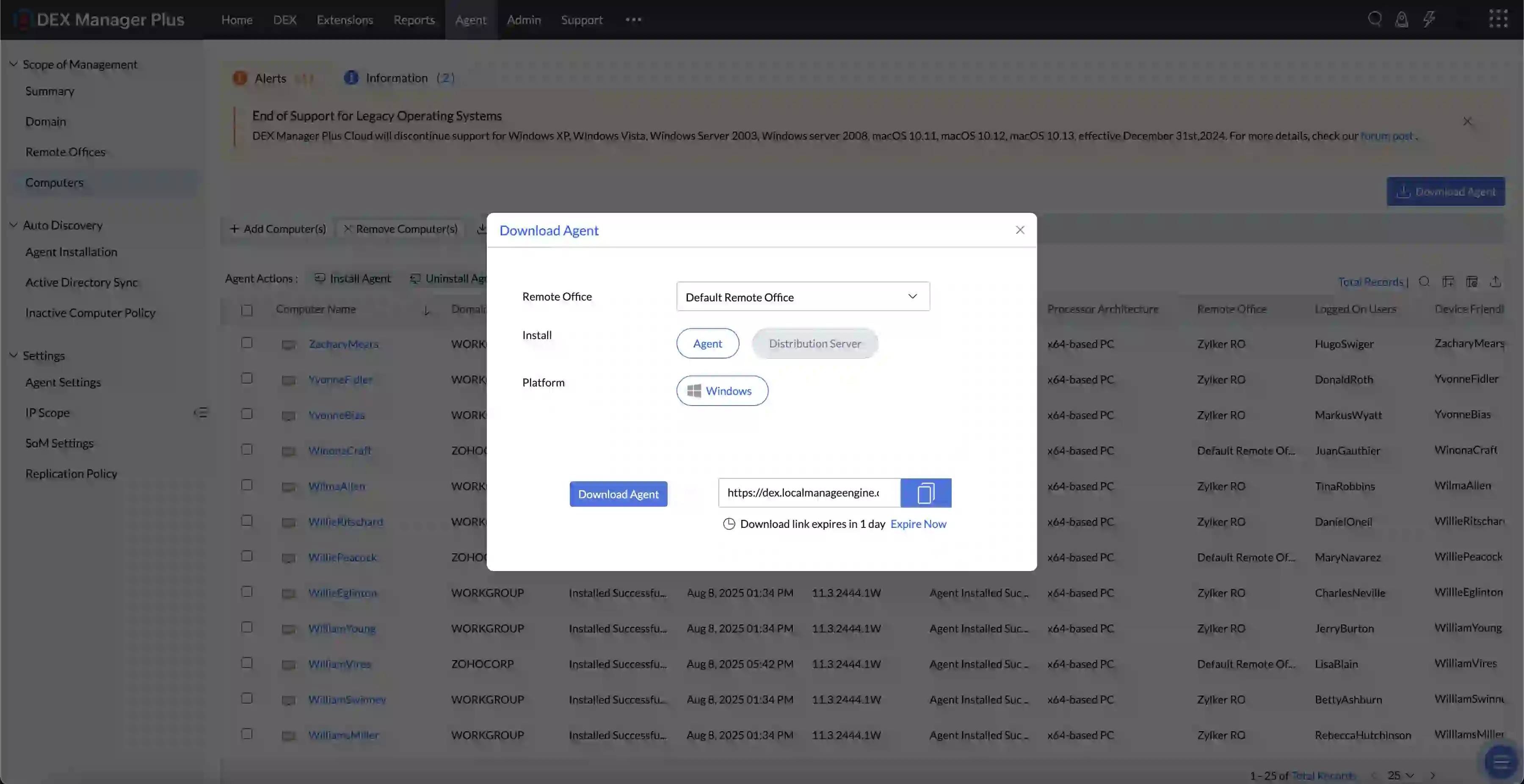Click the blue Download Agent button in the dialog

click(x=618, y=494)
